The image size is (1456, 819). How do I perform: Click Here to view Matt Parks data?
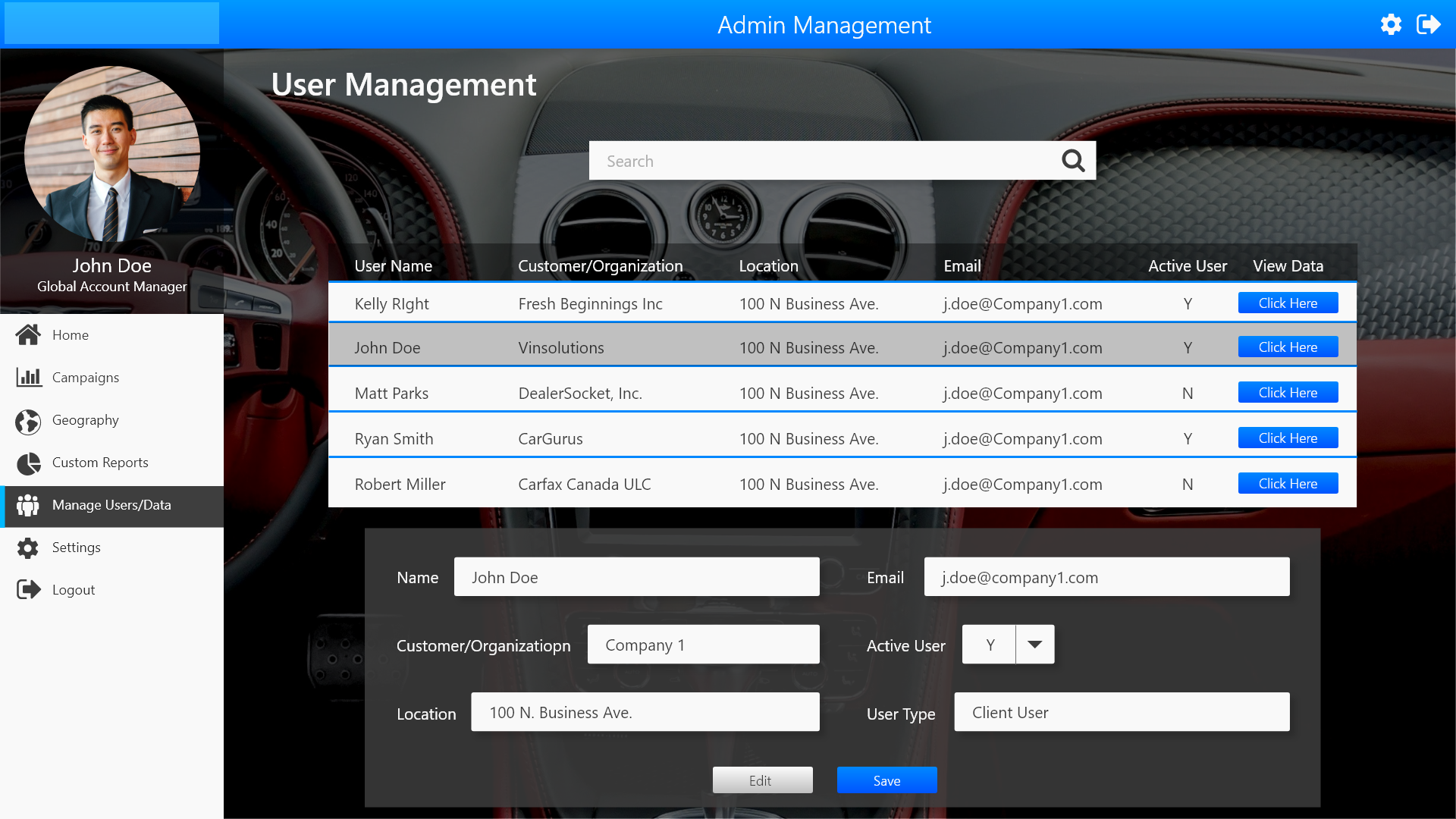(x=1288, y=393)
